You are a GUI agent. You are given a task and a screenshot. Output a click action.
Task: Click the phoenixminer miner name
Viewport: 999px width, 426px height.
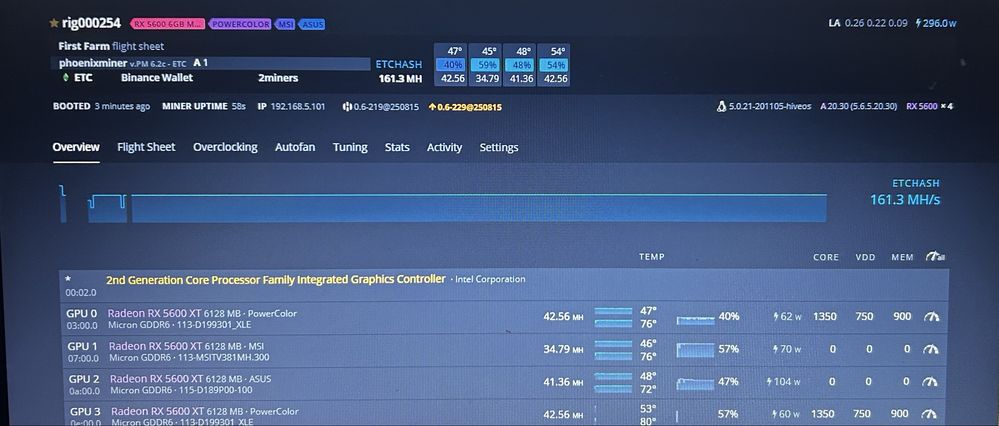[x=93, y=63]
